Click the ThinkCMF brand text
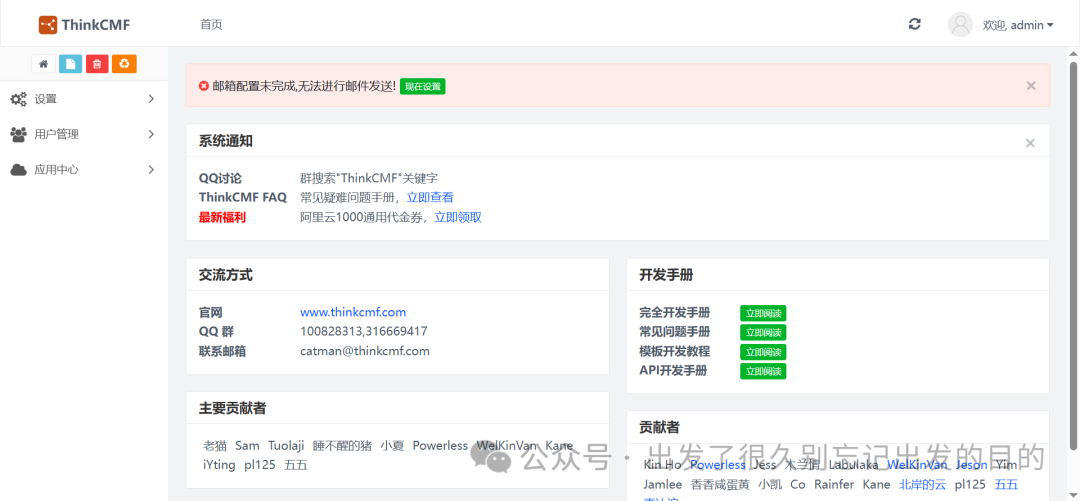The height and width of the screenshot is (501, 1080). pos(96,25)
